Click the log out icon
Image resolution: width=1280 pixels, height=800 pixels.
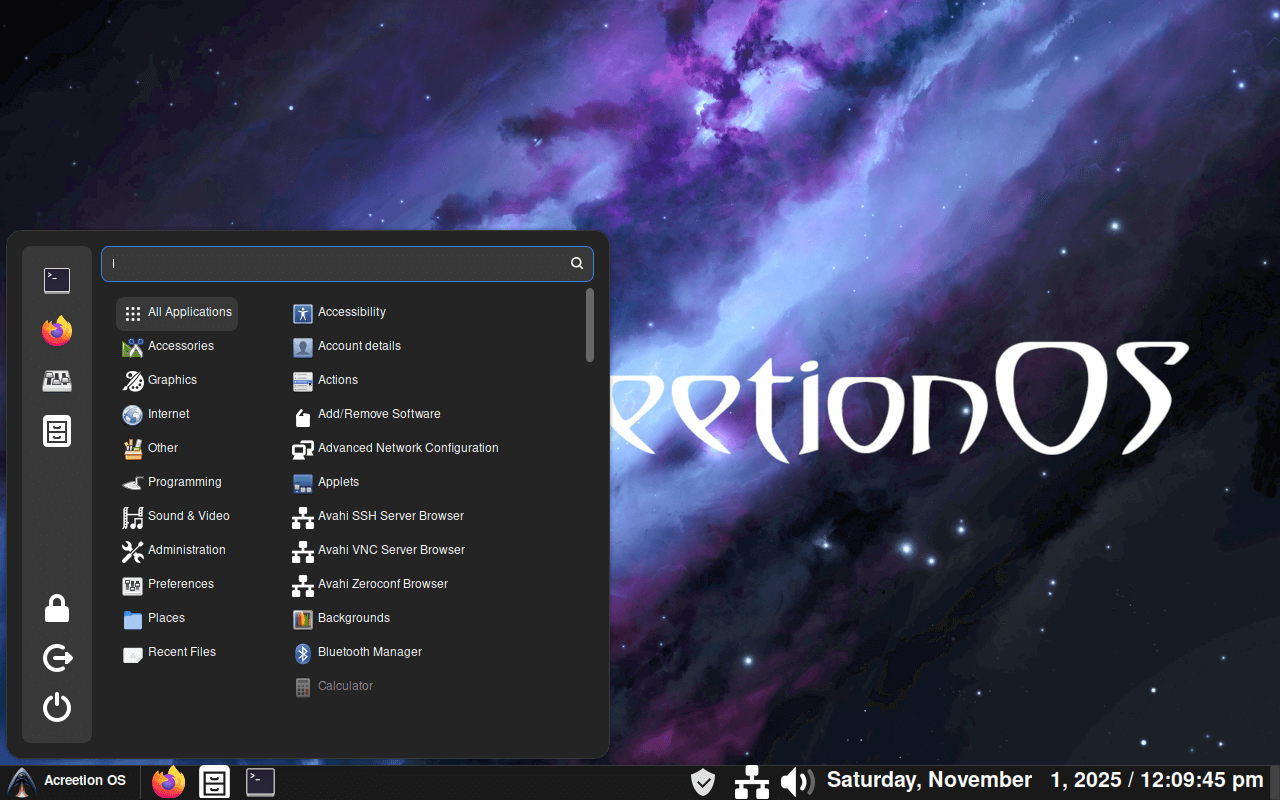tap(57, 658)
